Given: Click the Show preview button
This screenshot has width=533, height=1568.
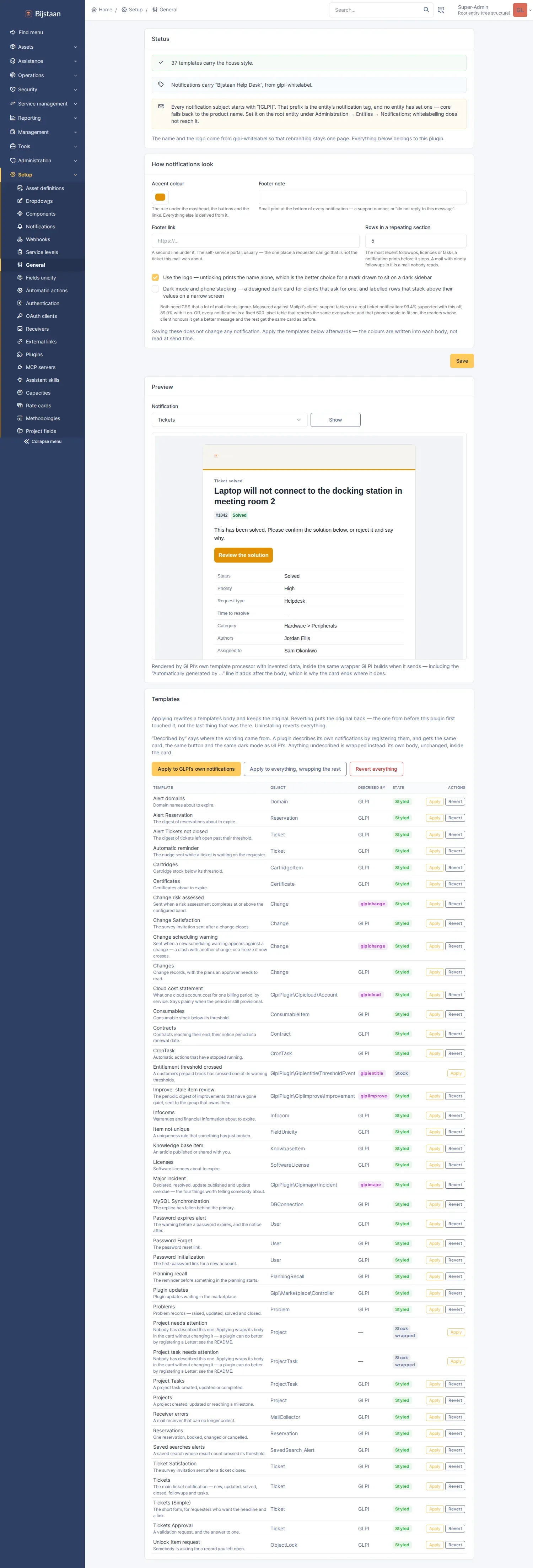Looking at the screenshot, I should 336,420.
